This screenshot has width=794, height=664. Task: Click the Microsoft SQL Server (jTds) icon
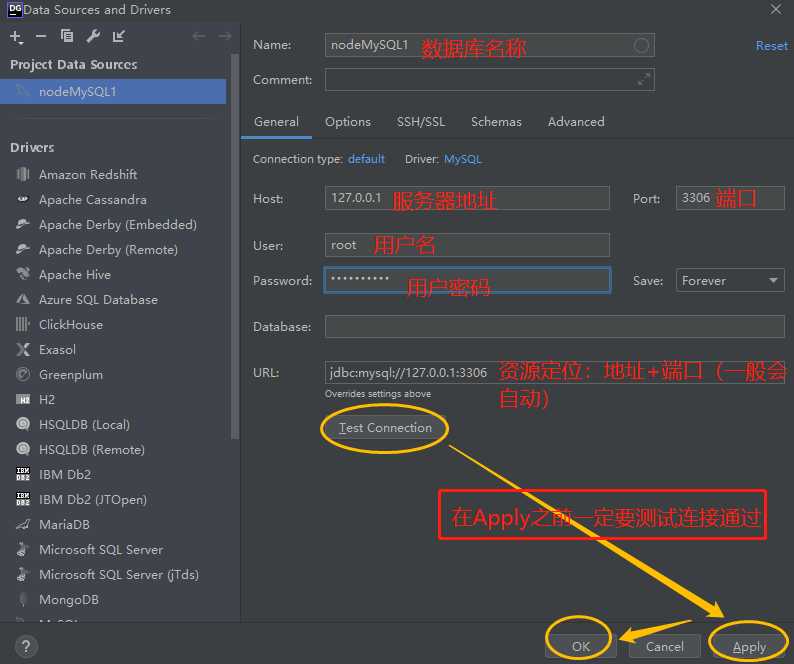tap(23, 574)
